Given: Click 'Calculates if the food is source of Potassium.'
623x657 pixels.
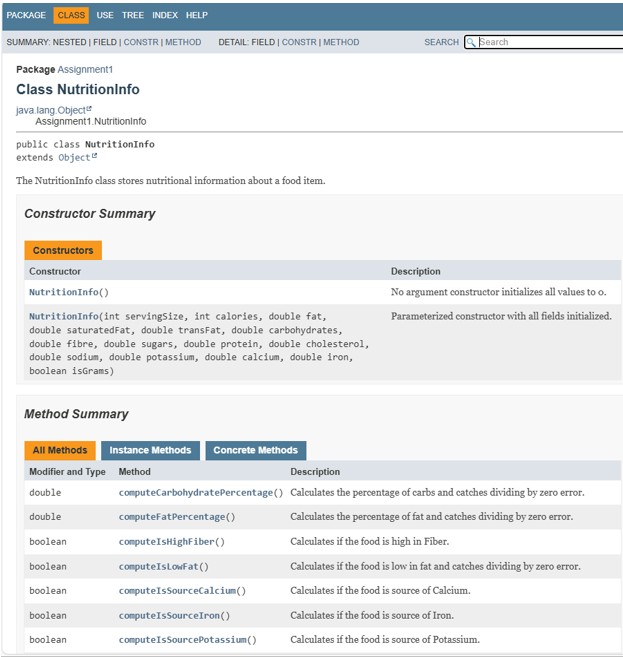Looking at the screenshot, I should (x=385, y=639).
